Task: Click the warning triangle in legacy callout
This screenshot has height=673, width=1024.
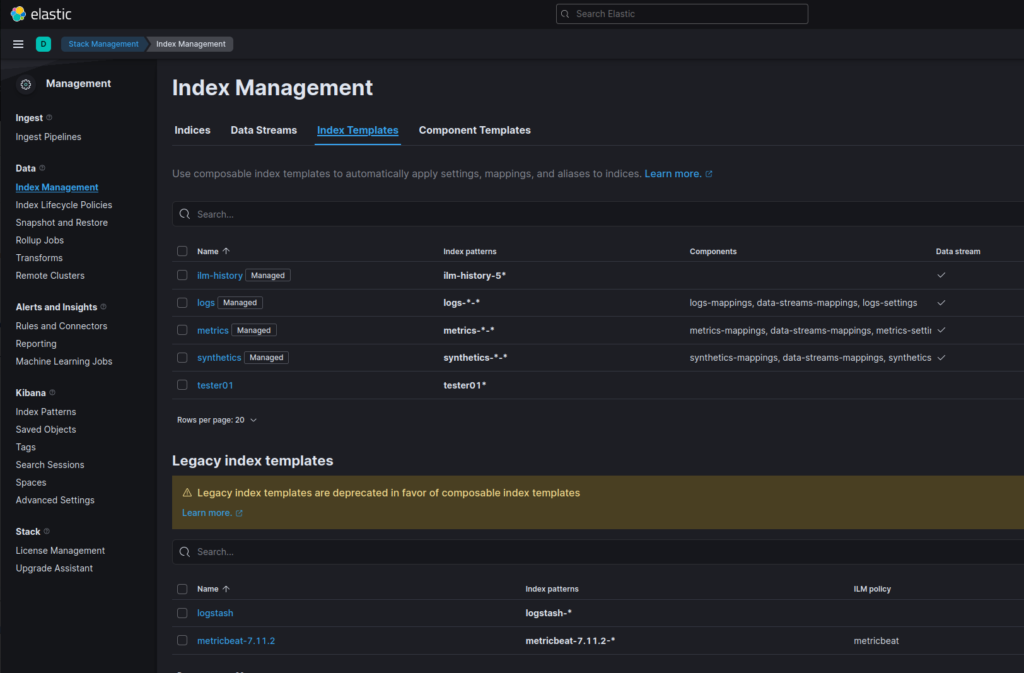Action: 187,493
